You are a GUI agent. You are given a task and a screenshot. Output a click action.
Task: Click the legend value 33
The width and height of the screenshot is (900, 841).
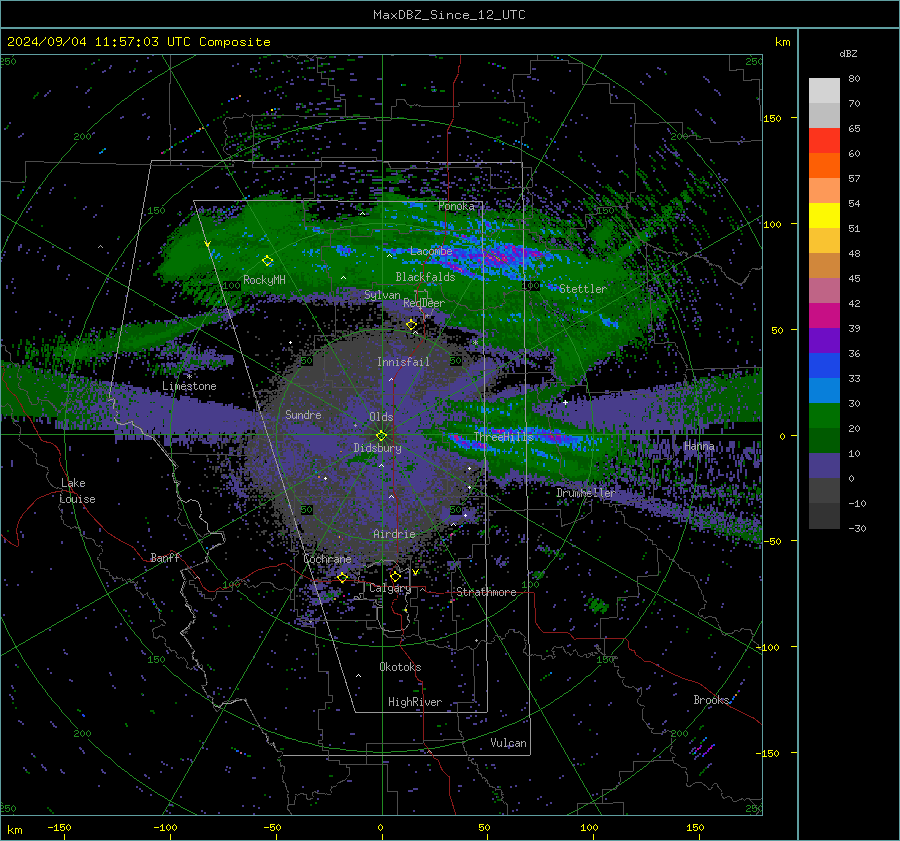point(854,378)
